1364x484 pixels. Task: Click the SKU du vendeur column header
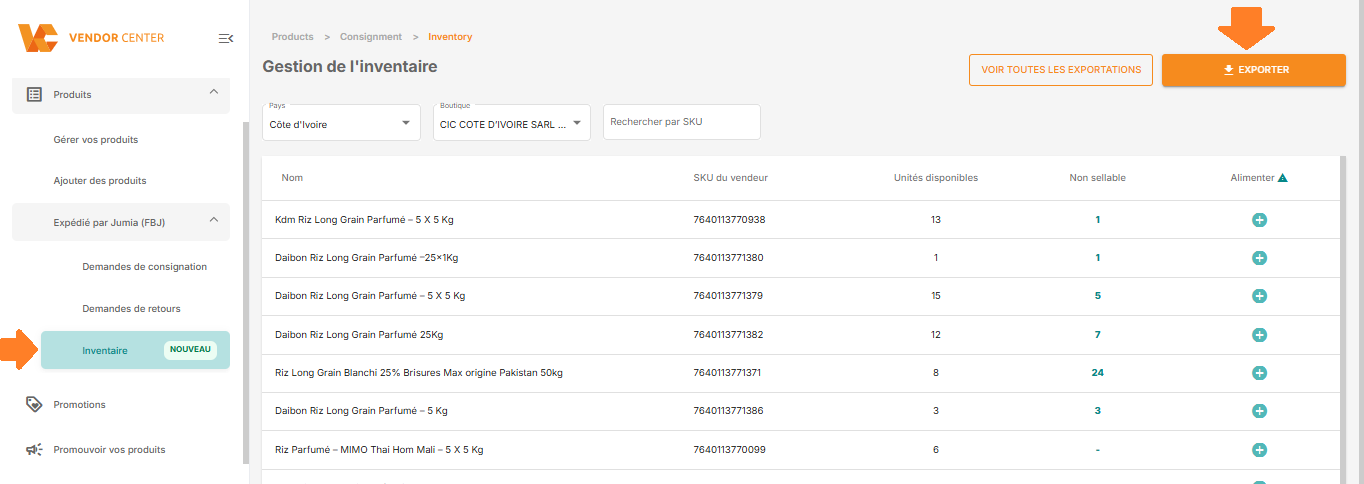click(730, 178)
